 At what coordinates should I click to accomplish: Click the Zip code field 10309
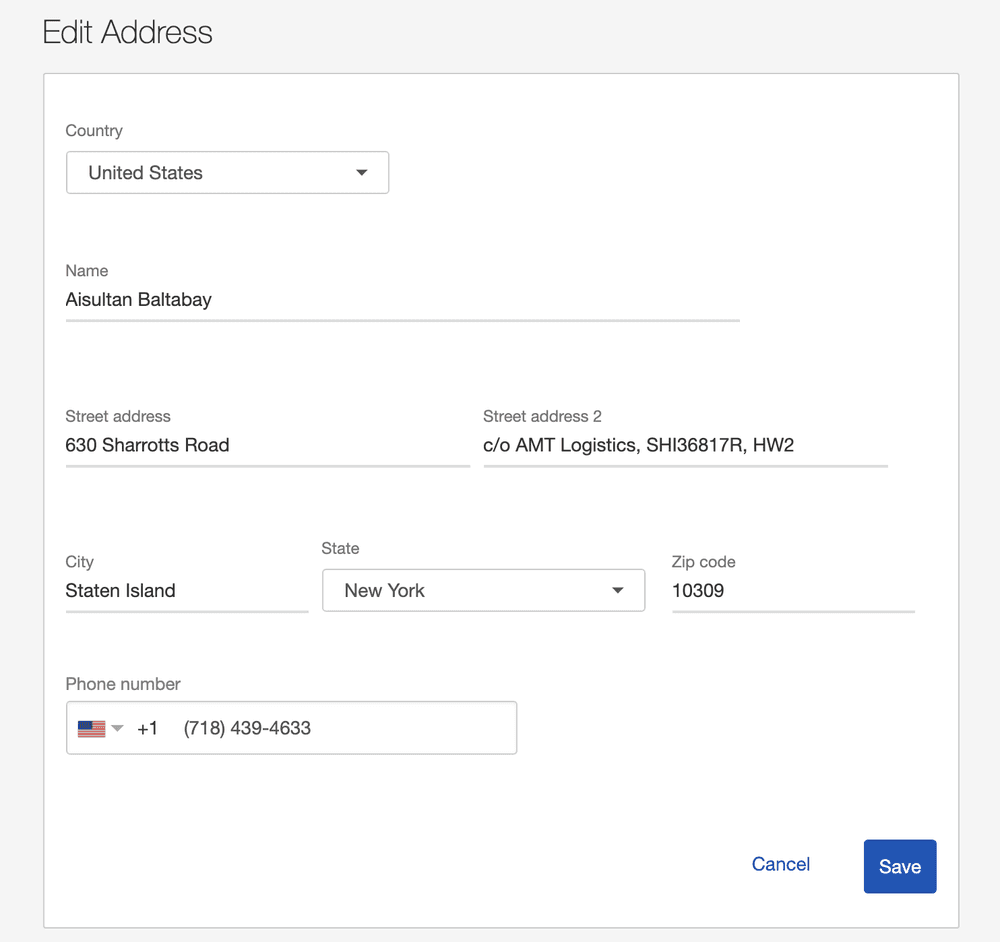pyautogui.click(x=793, y=591)
